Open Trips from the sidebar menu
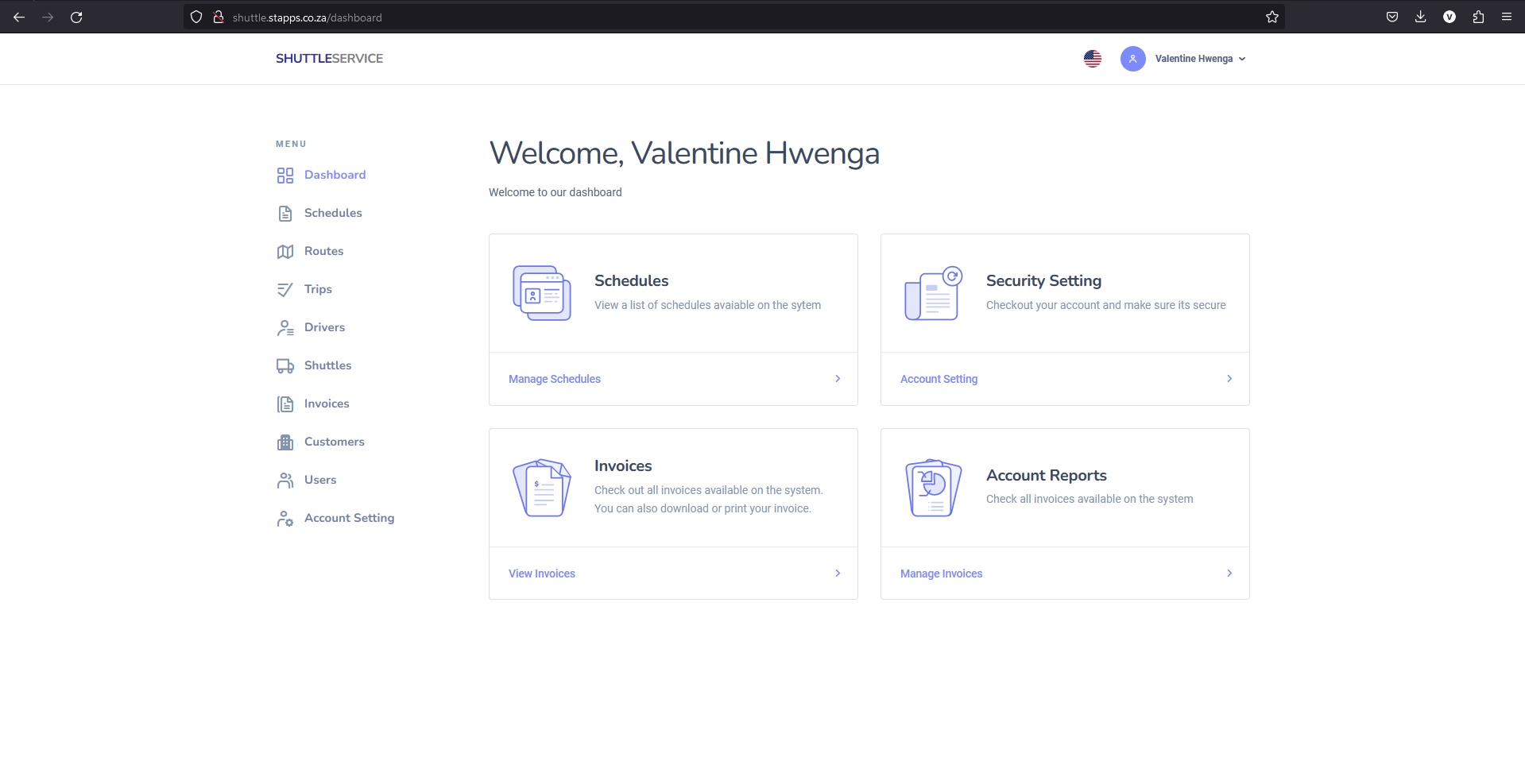This screenshot has width=1525, height=784. [318, 289]
